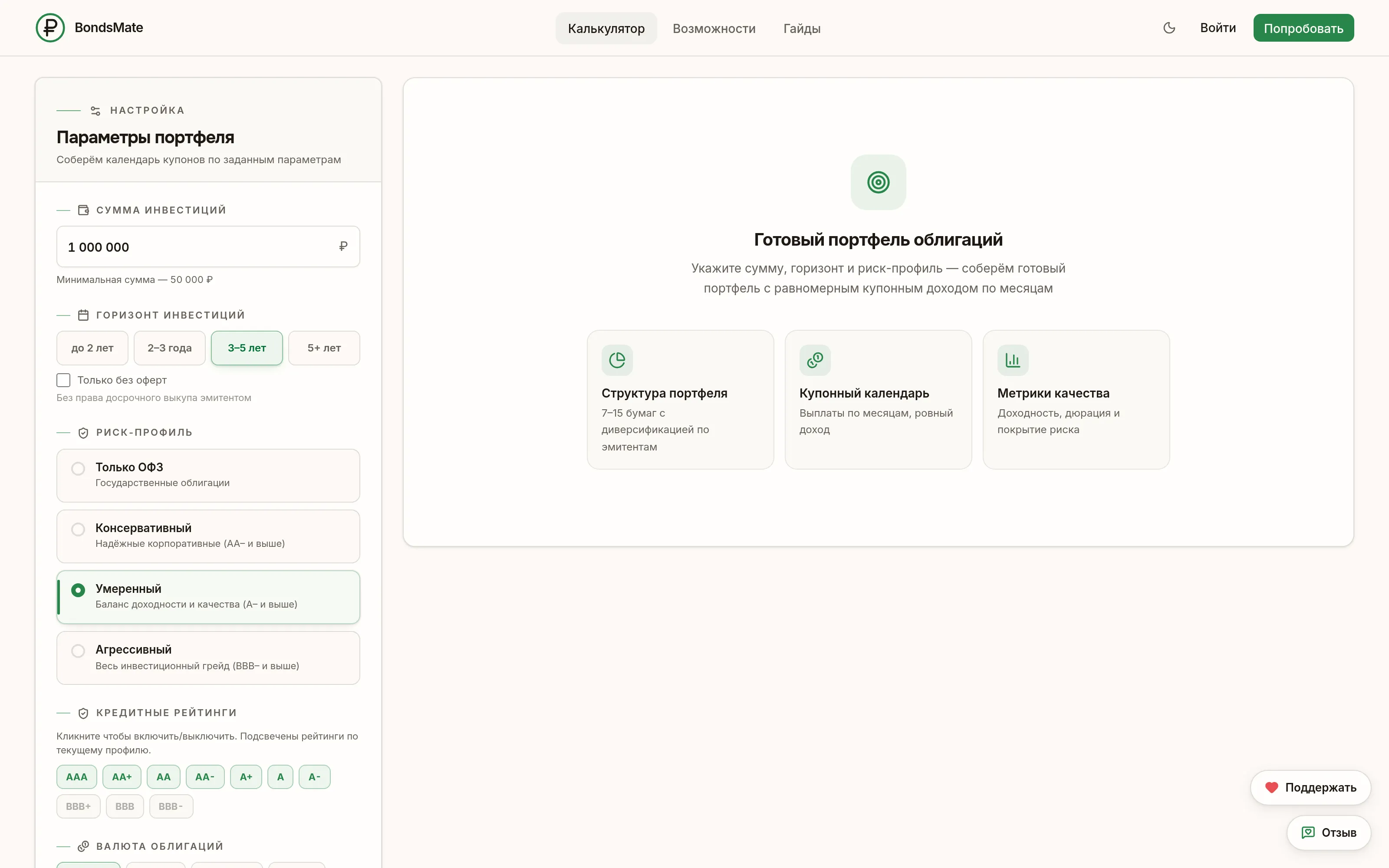Viewport: 1389px width, 868px height.
Task: Click the green Попробовать button
Action: (1303, 27)
